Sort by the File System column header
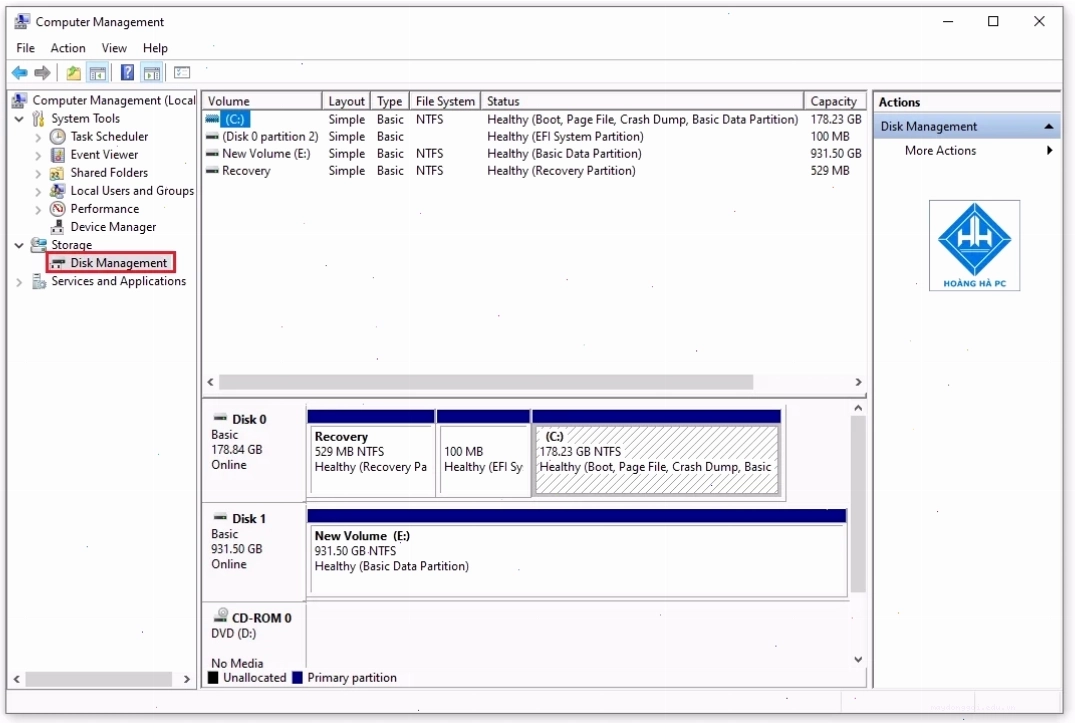 pyautogui.click(x=445, y=101)
